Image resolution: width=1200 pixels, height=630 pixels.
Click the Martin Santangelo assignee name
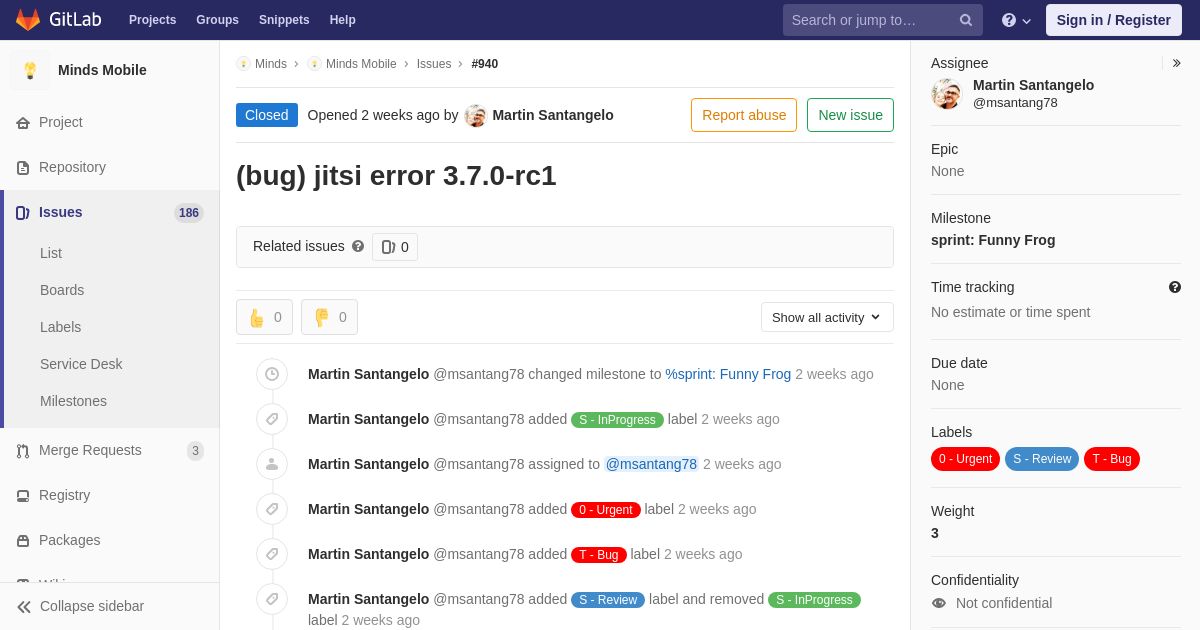(x=1033, y=85)
